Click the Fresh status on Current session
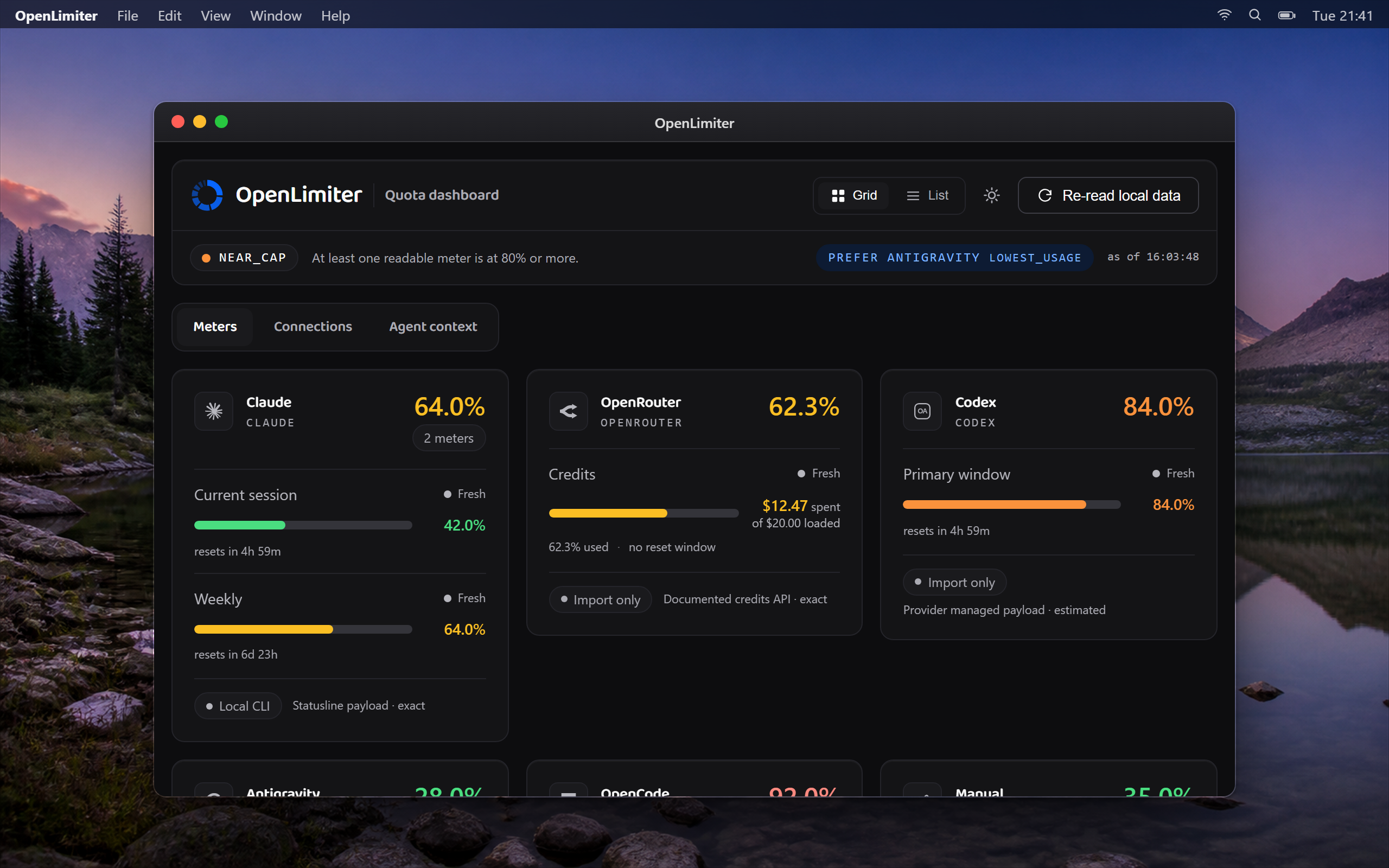Image resolution: width=1389 pixels, height=868 pixels. [465, 494]
